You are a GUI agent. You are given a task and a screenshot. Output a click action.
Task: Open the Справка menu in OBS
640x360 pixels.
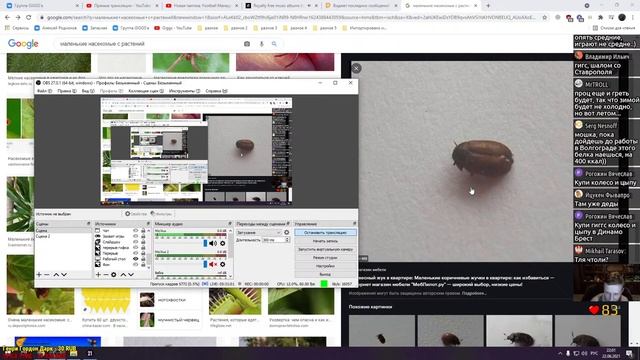click(x=216, y=91)
